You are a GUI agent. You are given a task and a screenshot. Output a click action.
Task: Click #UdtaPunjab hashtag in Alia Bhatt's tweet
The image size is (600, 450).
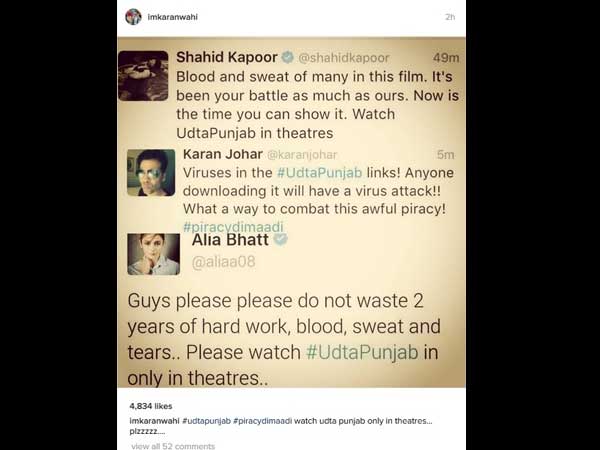pyautogui.click(x=362, y=352)
